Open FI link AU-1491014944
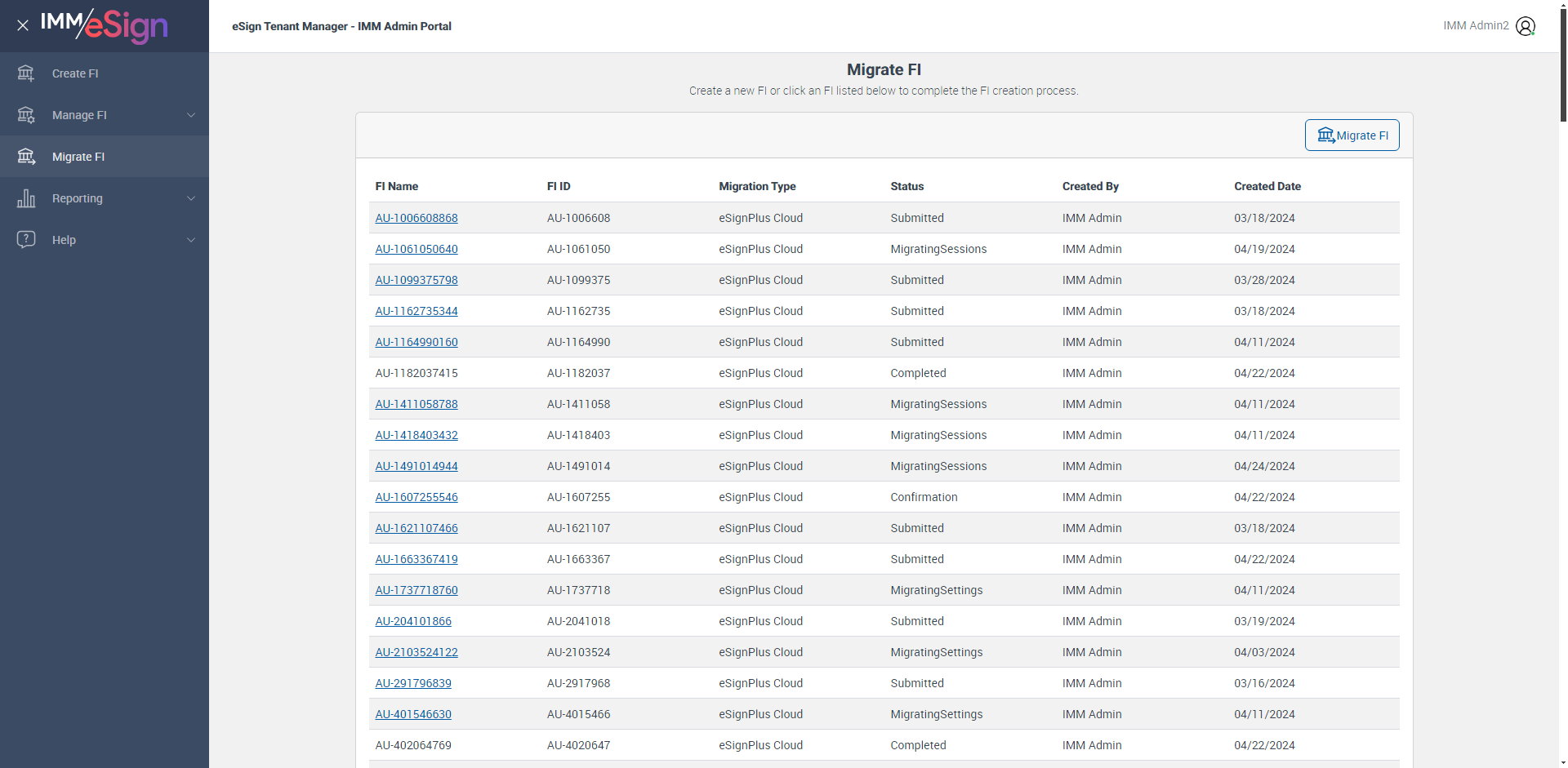The image size is (1568, 768). tap(416, 466)
